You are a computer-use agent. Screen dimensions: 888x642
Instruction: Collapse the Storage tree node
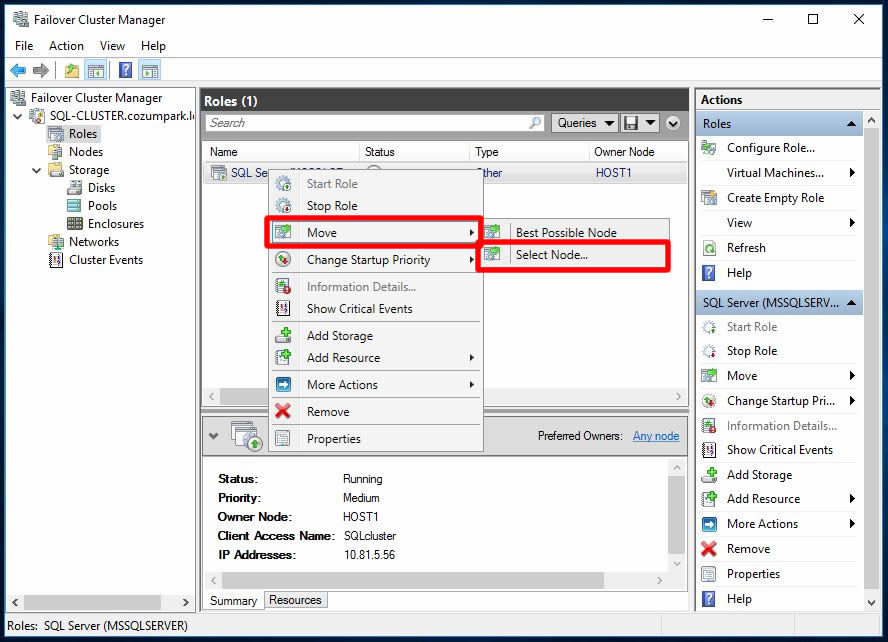38,170
